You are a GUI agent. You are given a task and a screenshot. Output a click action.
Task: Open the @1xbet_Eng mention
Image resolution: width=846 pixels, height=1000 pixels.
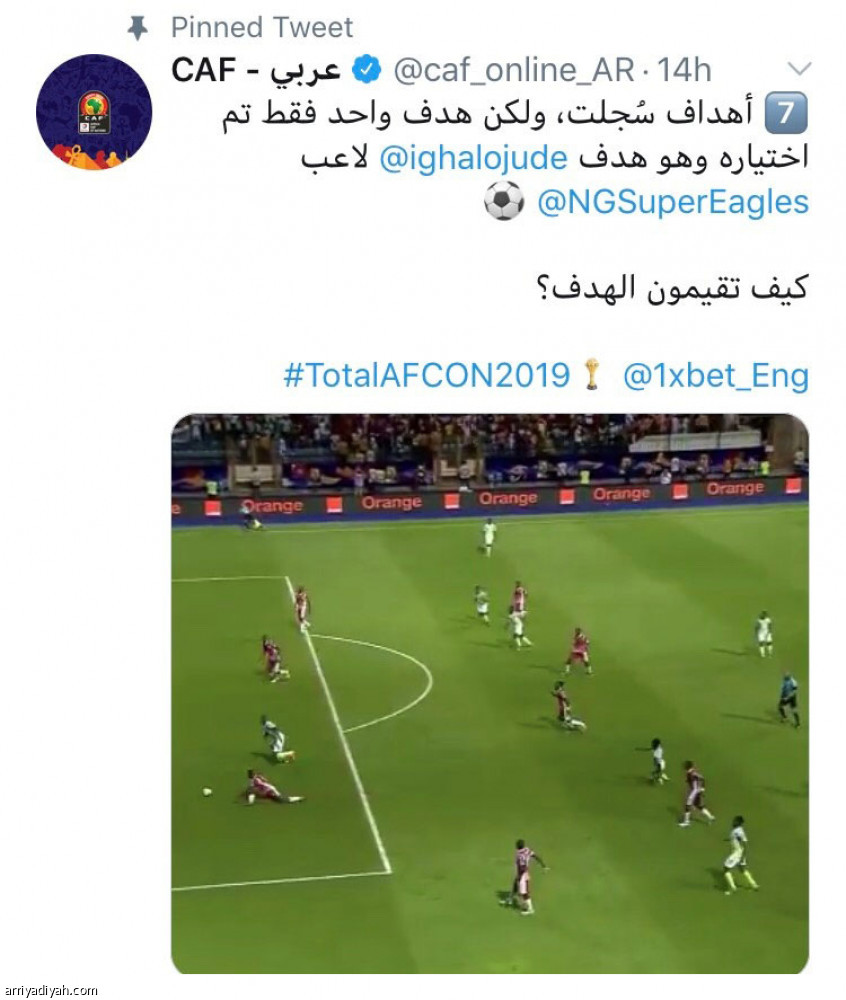716,376
